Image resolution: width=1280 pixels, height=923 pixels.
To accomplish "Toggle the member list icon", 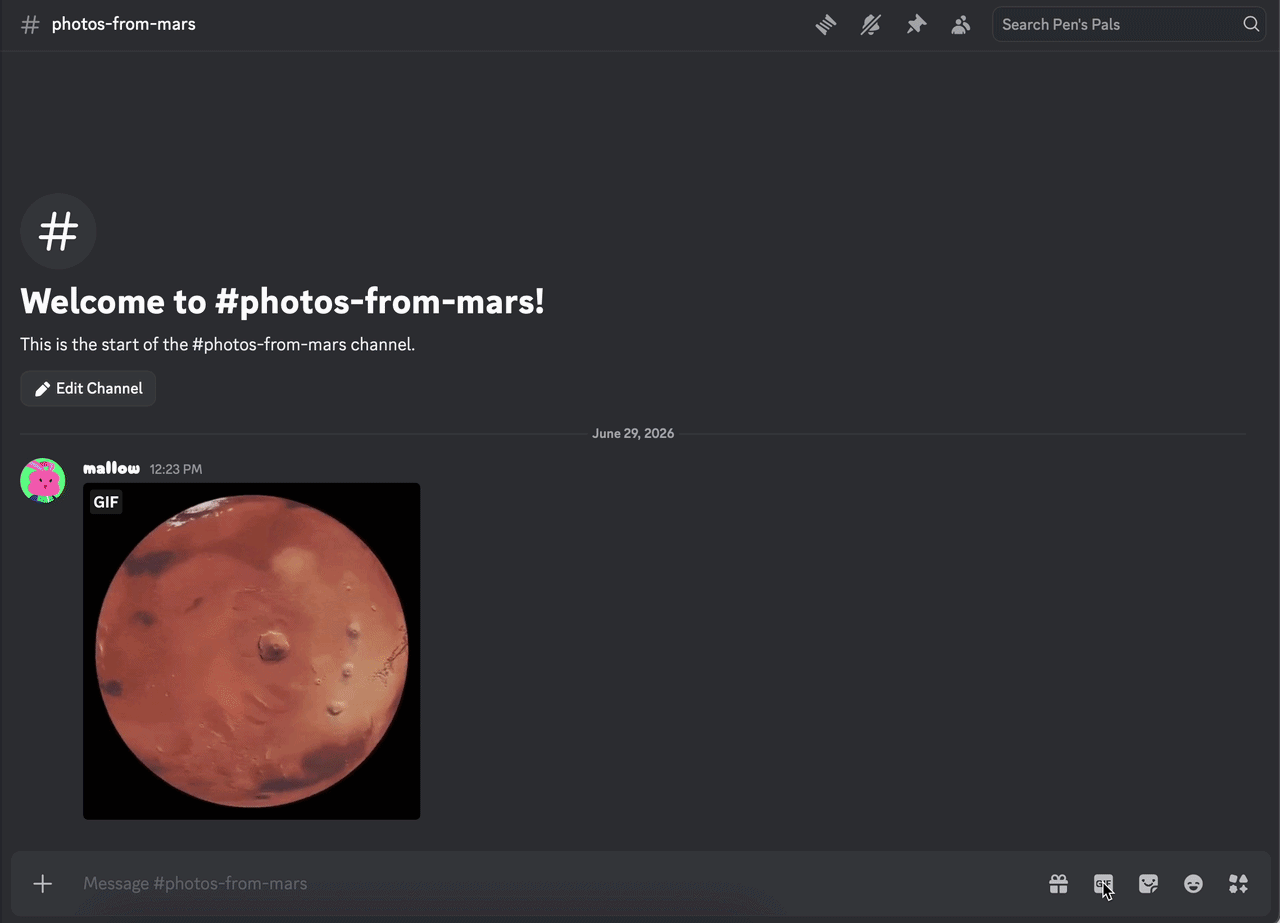I will point(961,25).
